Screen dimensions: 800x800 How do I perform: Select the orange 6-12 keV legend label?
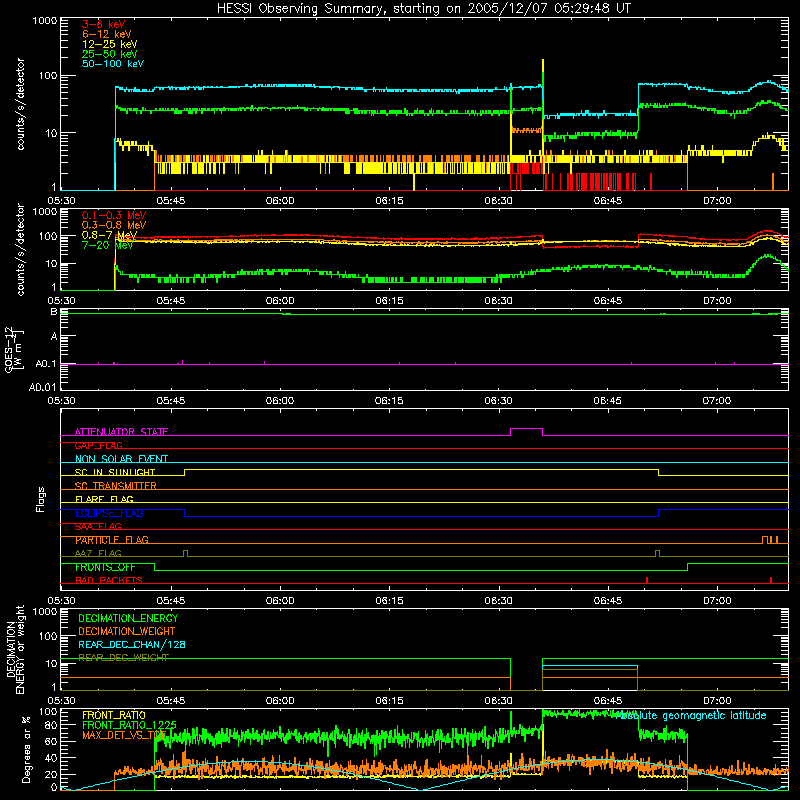click(x=107, y=34)
